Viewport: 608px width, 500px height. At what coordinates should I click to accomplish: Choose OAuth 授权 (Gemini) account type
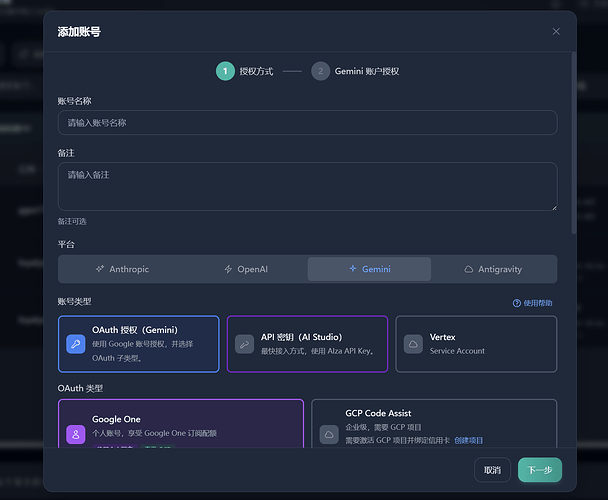click(139, 344)
